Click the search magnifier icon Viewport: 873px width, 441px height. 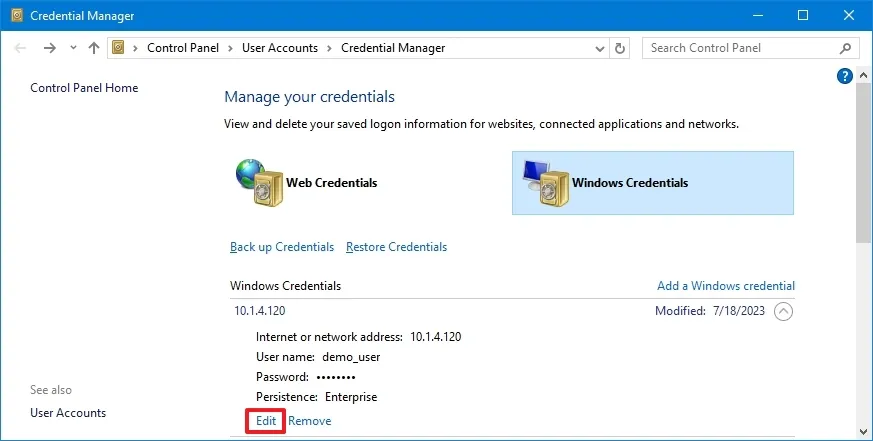pyautogui.click(x=845, y=48)
